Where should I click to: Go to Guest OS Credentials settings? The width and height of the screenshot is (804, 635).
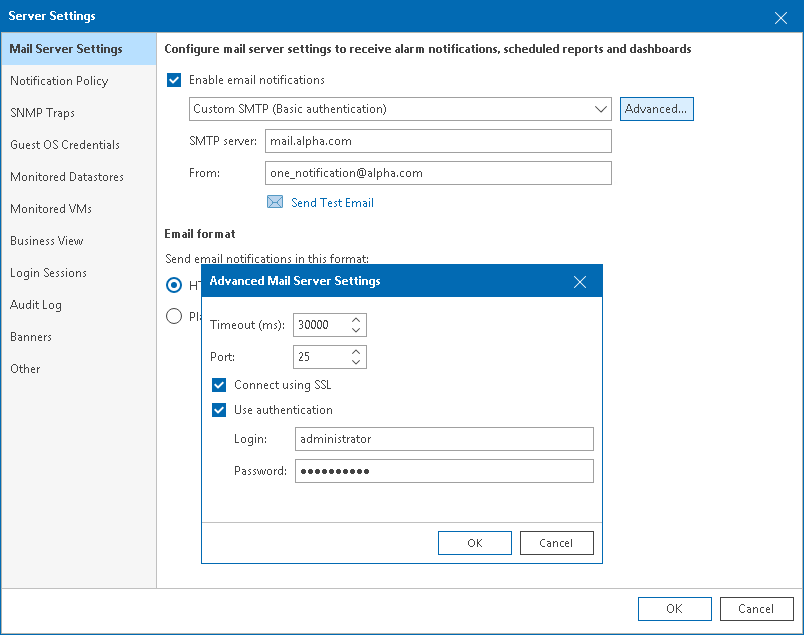(x=65, y=145)
